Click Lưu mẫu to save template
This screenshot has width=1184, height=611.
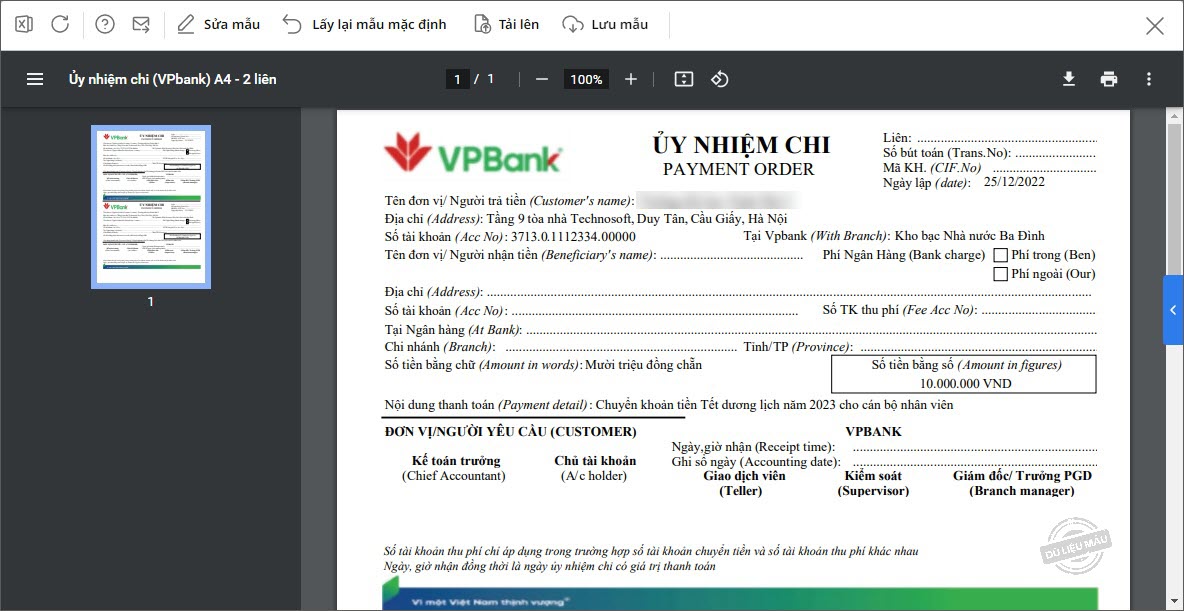(x=606, y=24)
